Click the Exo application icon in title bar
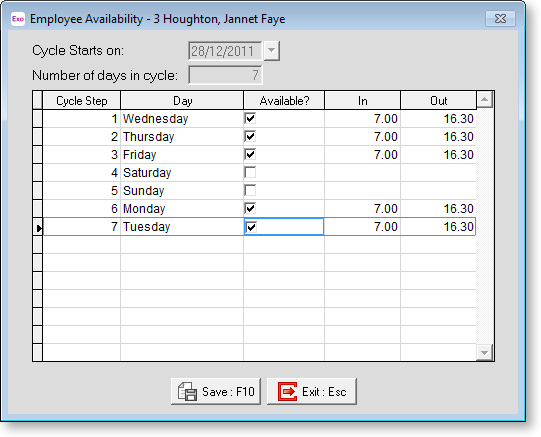 (18, 19)
